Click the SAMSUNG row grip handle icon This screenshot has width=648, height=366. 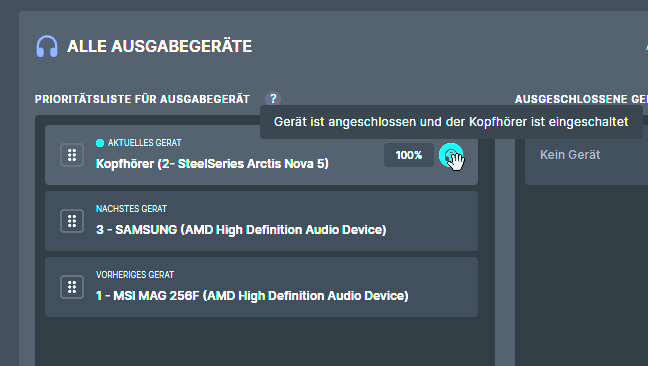[72, 221]
